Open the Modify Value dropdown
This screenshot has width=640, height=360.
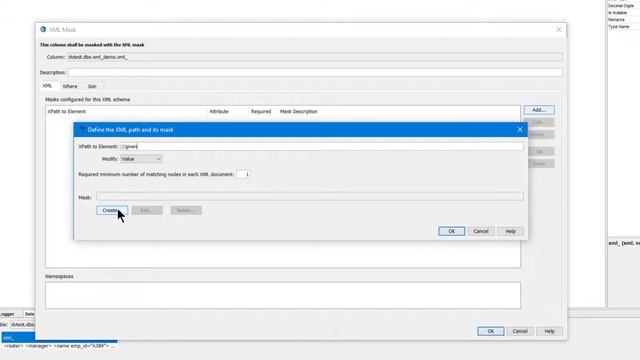pos(141,159)
